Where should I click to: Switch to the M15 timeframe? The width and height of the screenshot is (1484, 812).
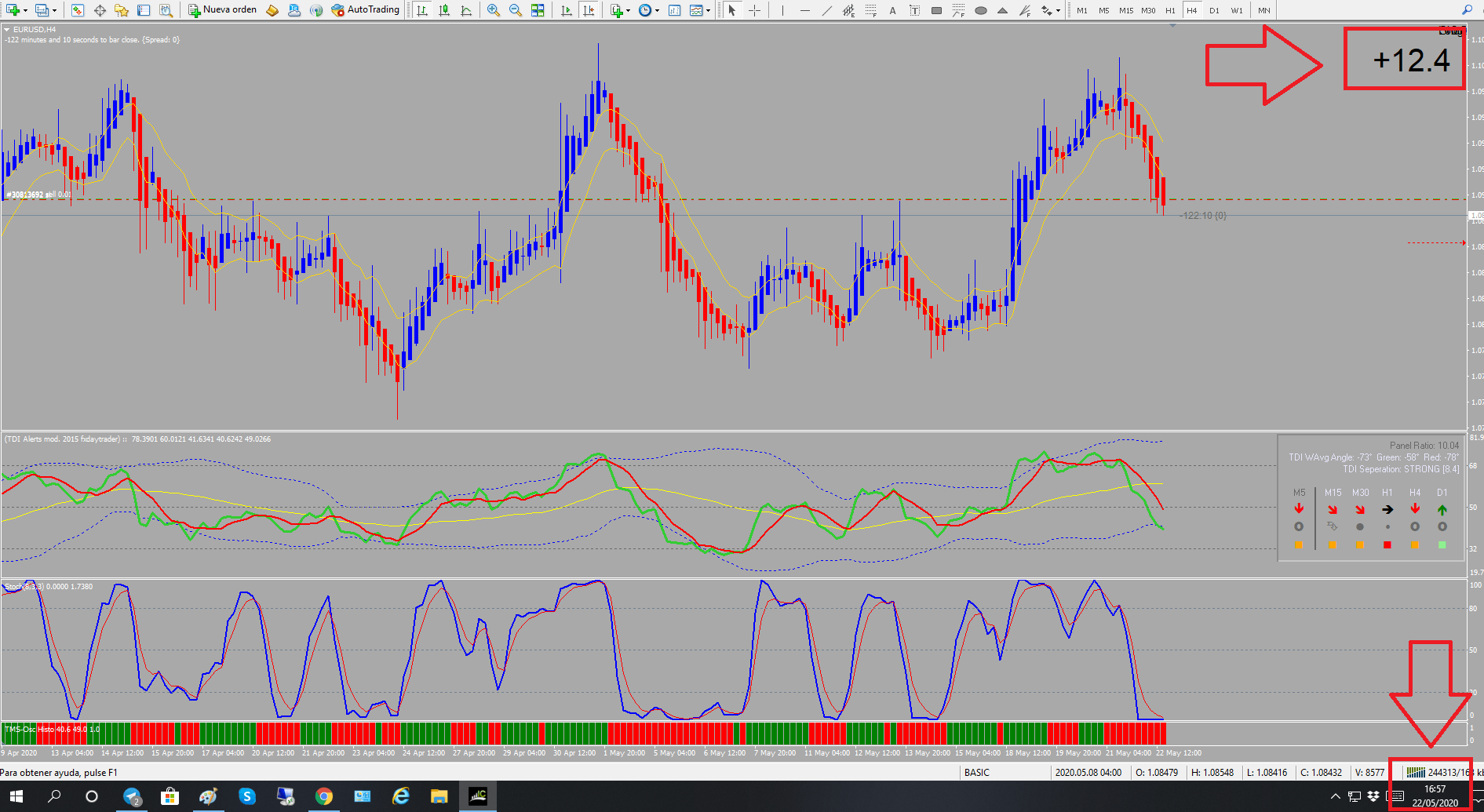point(1126,10)
